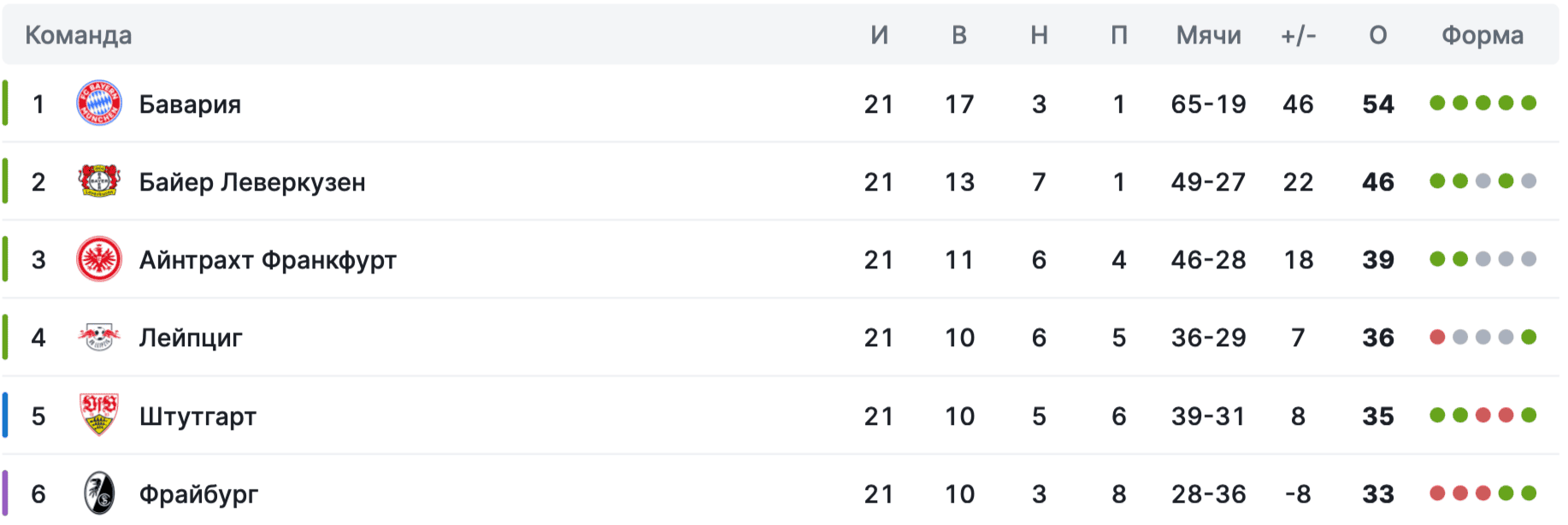This screenshot has height=525, width=1568.
Task: Click the Eintracht Frankfurt eagle logo
Action: (99, 259)
